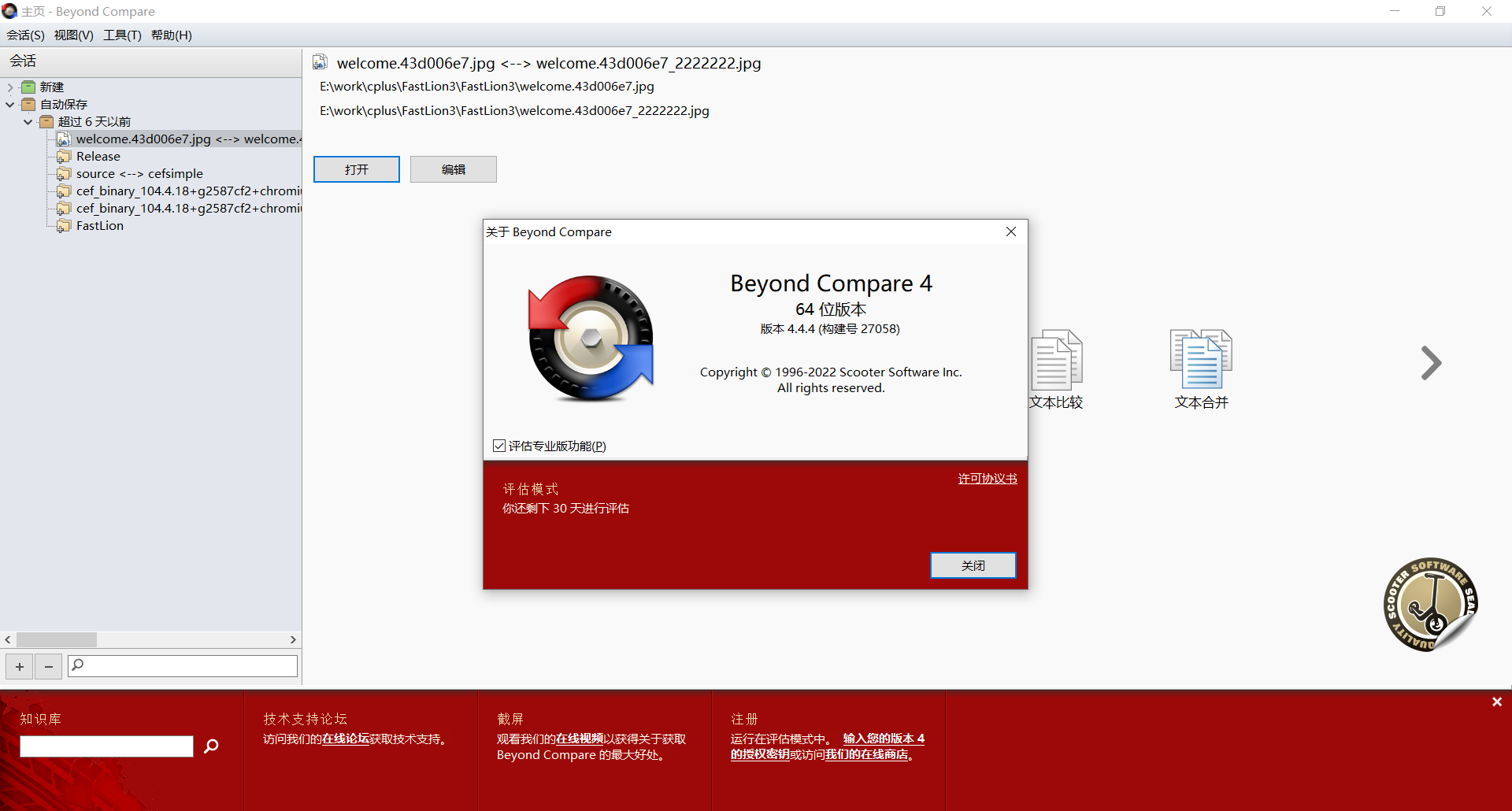Open the 在线论坛 link
This screenshot has height=811, width=1512.
(346, 739)
